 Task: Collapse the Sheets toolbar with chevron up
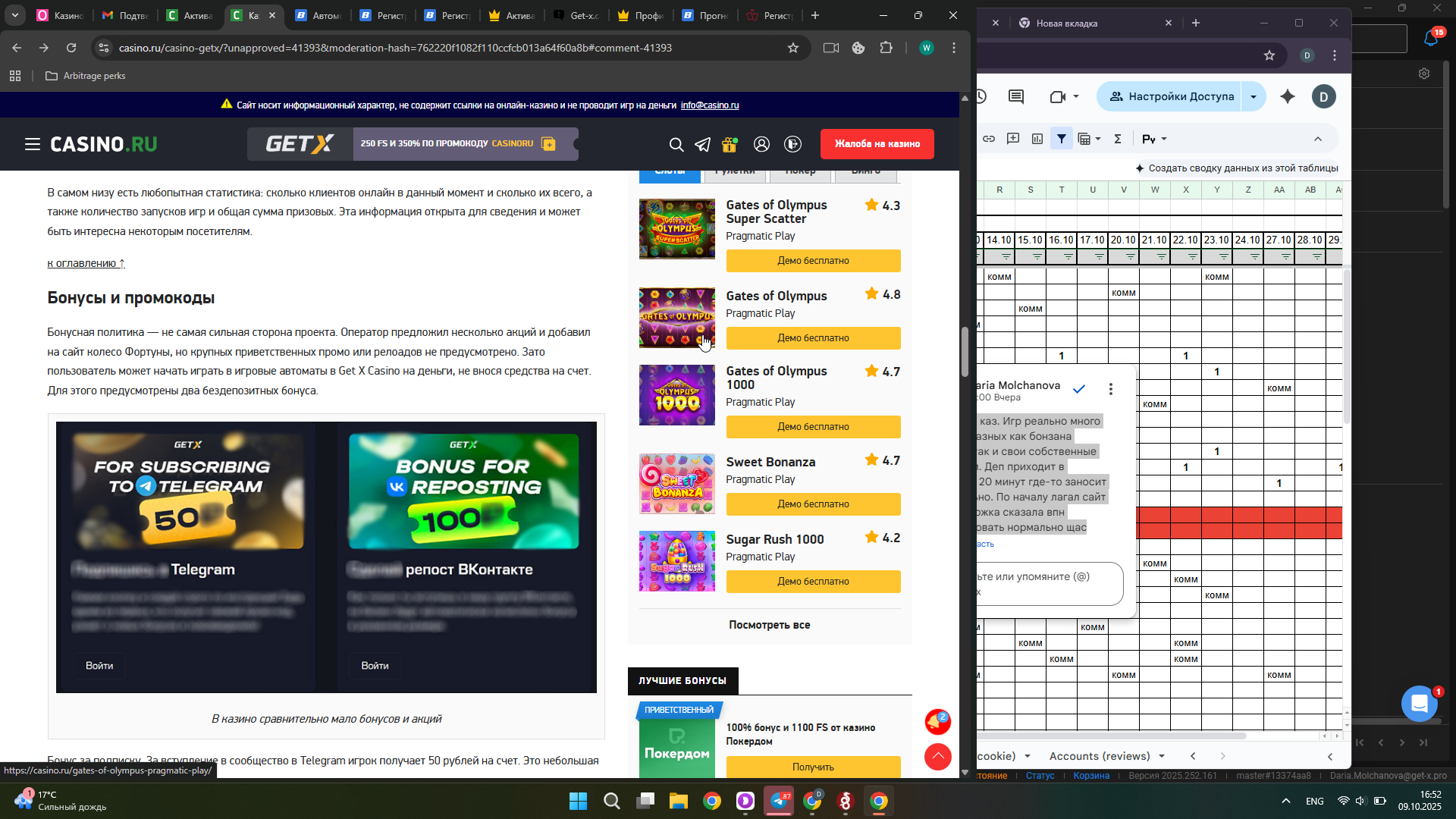point(1318,139)
